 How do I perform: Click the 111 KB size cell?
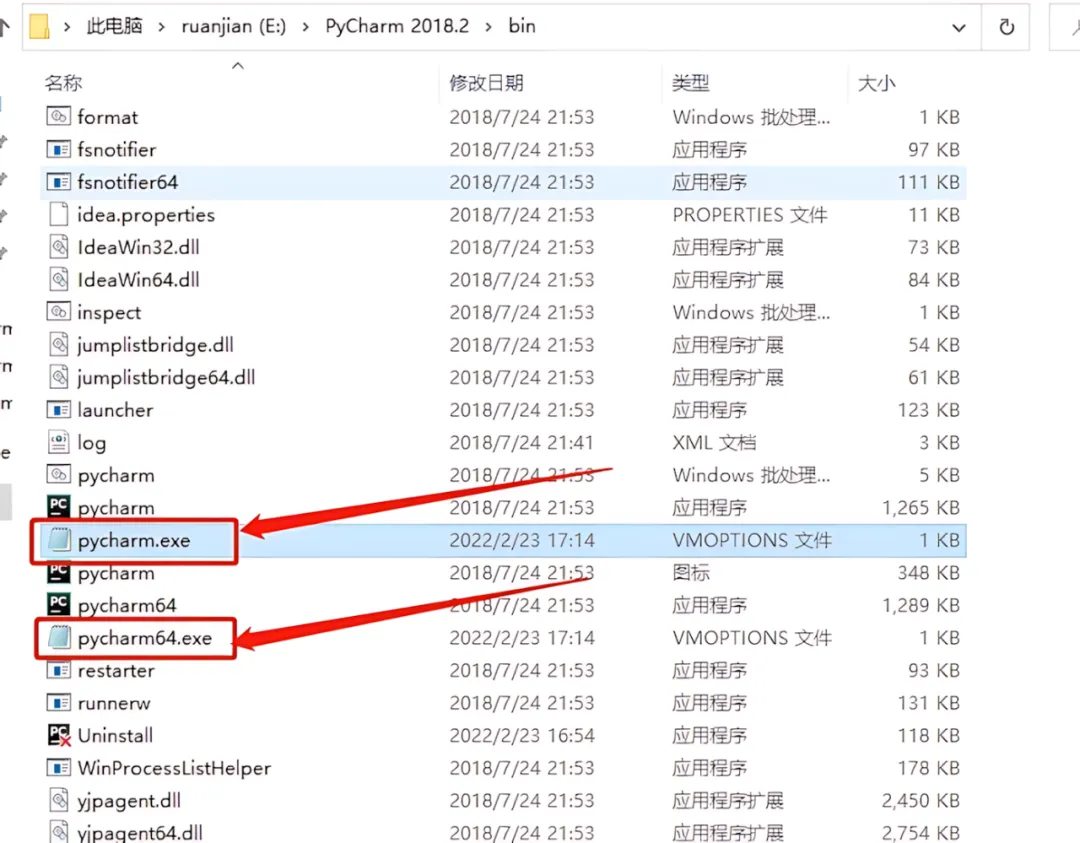928,182
